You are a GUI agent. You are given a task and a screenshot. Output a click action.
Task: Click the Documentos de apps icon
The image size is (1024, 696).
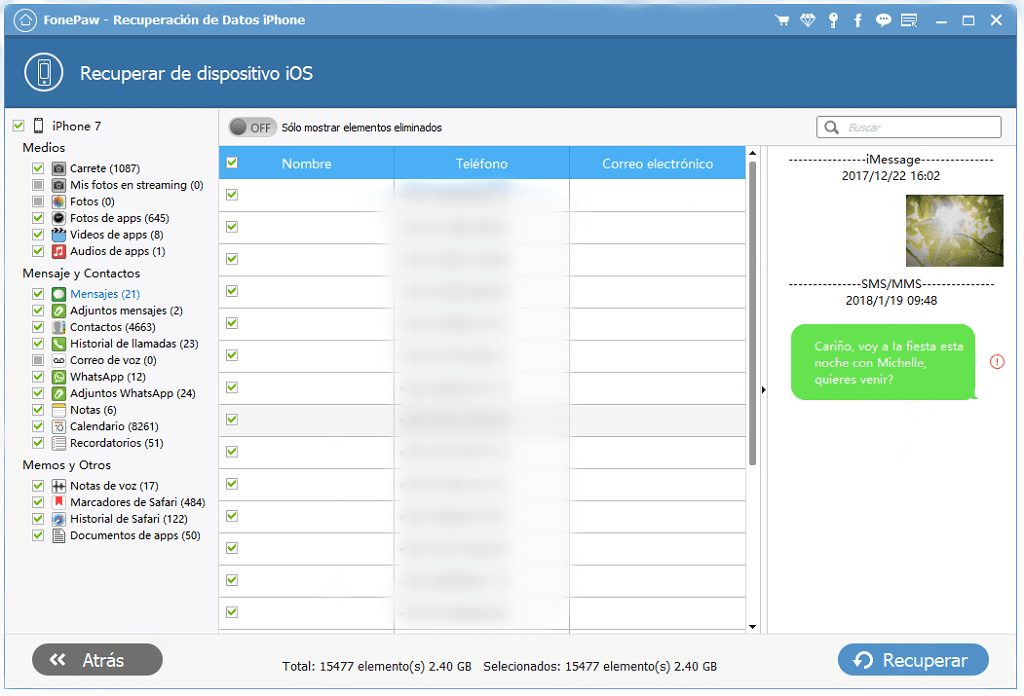pos(59,535)
